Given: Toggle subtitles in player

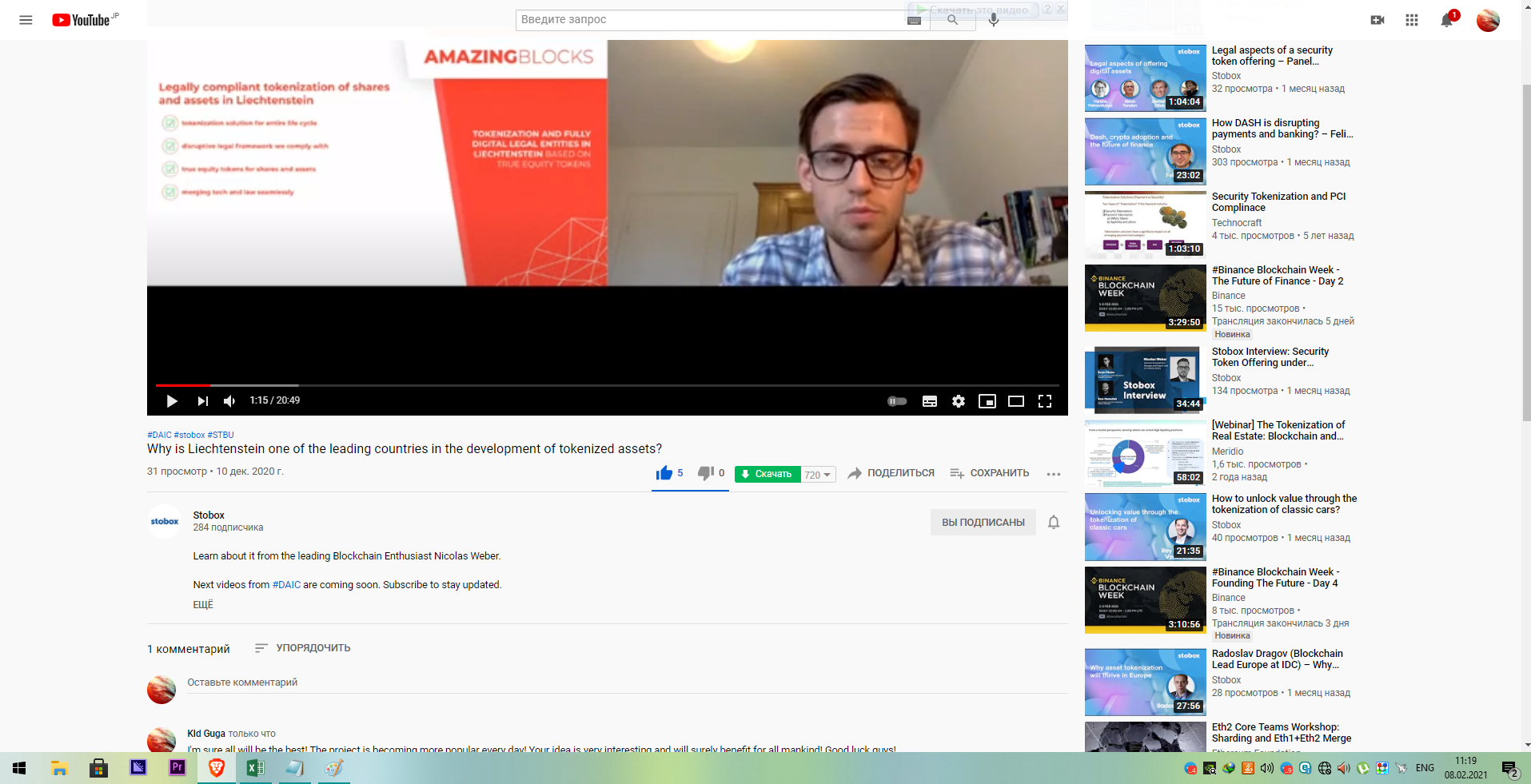Looking at the screenshot, I should pos(930,401).
